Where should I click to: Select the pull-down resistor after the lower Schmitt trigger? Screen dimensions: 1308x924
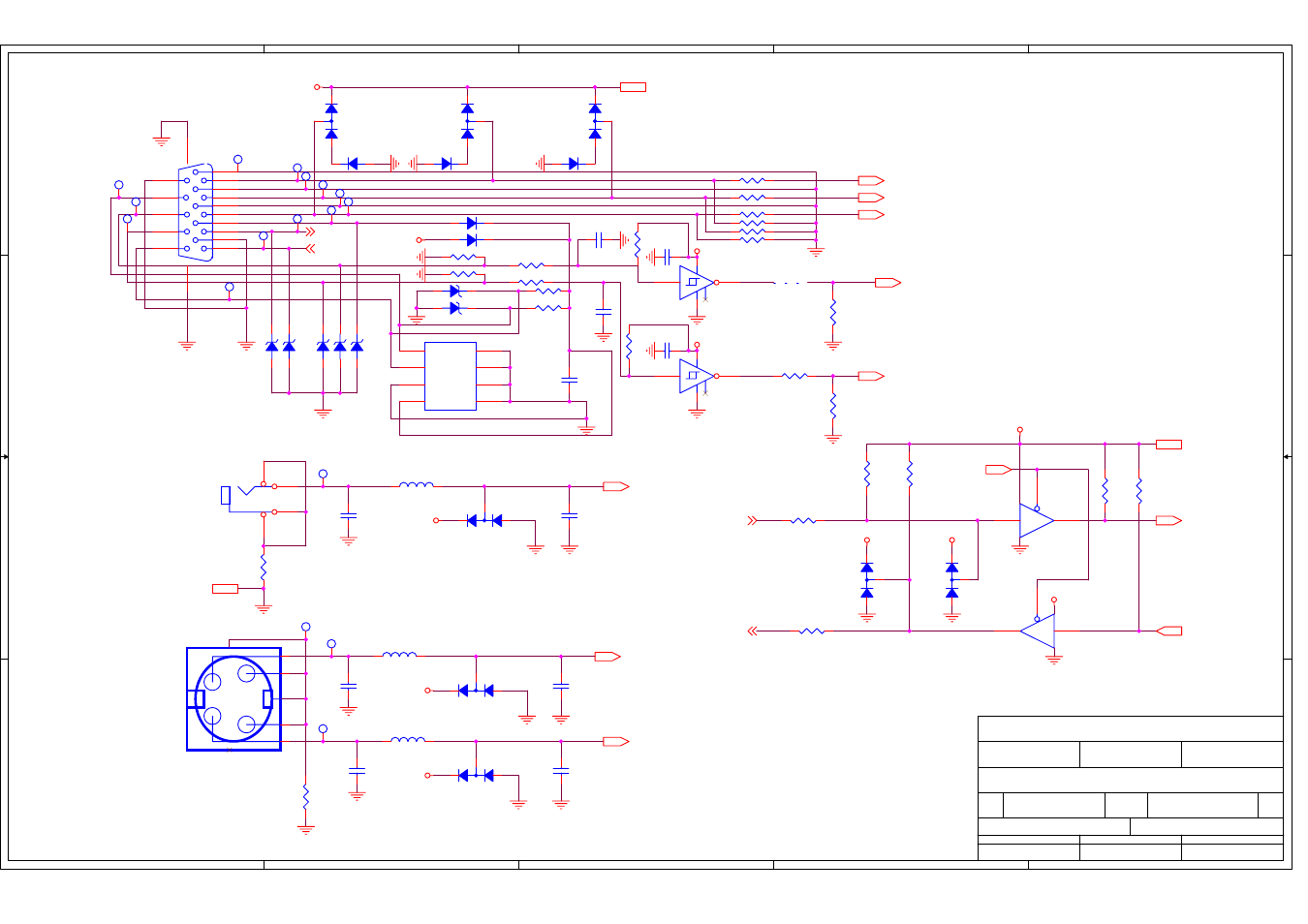pos(833,406)
